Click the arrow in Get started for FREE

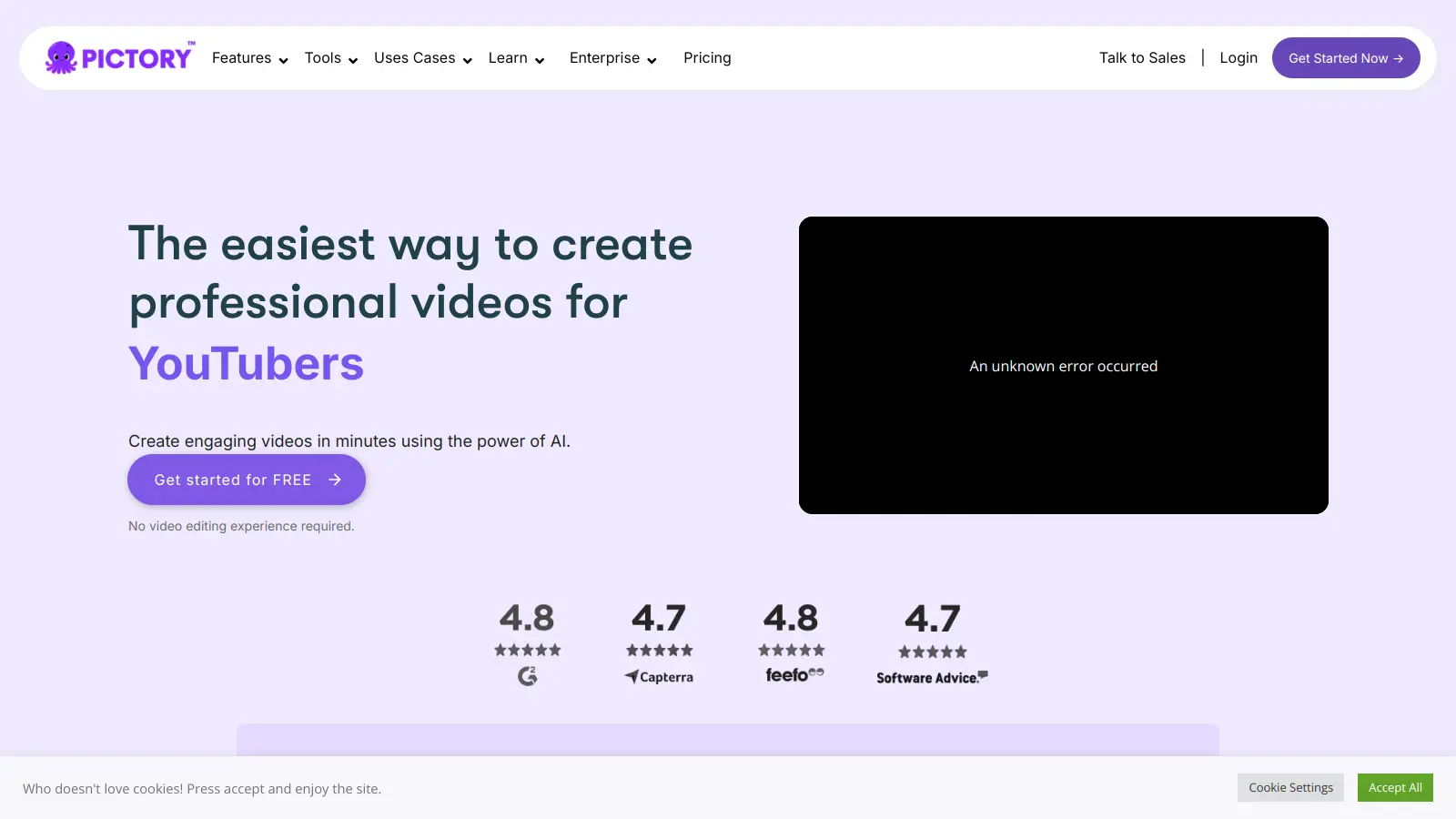[x=337, y=480]
